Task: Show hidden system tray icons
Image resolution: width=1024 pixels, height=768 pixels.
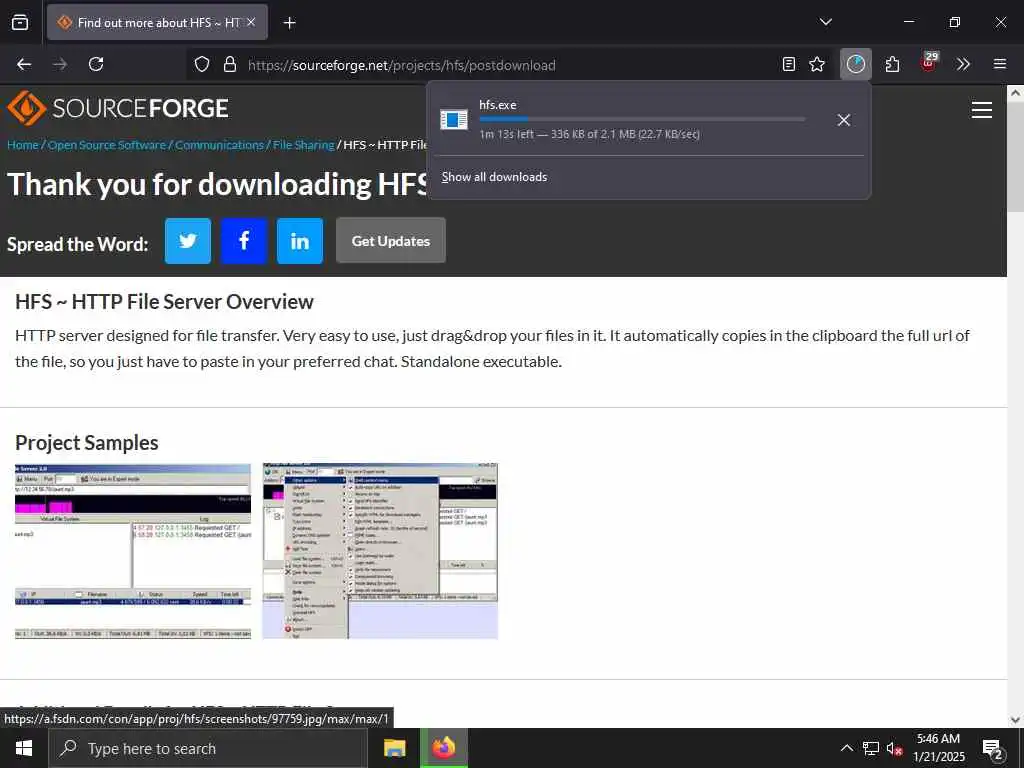Action: (846, 748)
